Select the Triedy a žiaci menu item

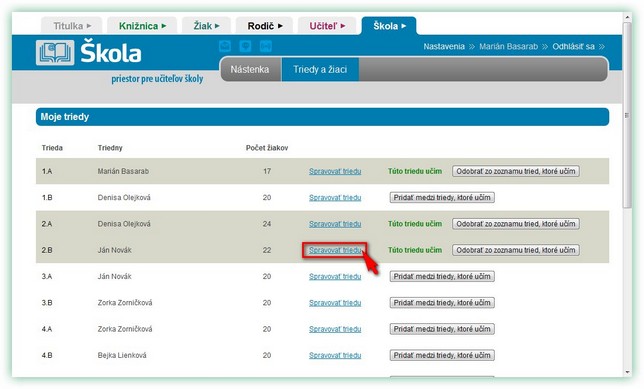point(320,69)
